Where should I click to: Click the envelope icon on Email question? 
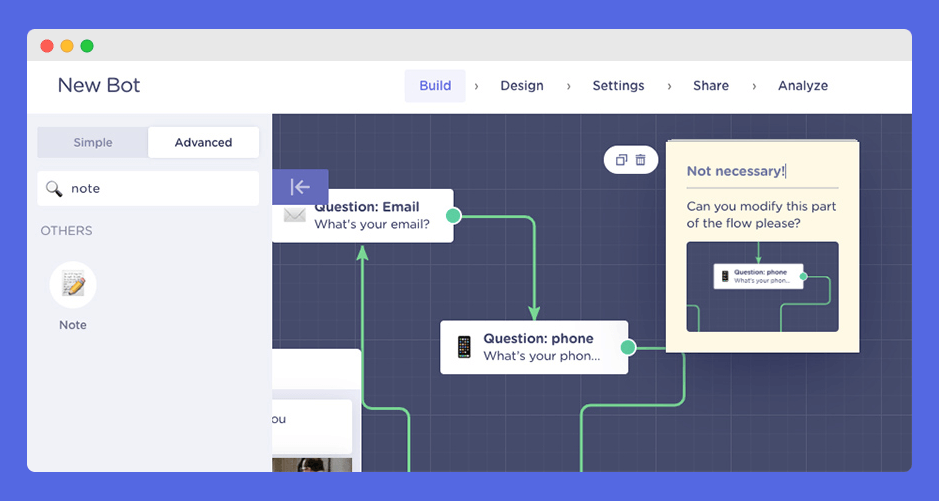[295, 215]
